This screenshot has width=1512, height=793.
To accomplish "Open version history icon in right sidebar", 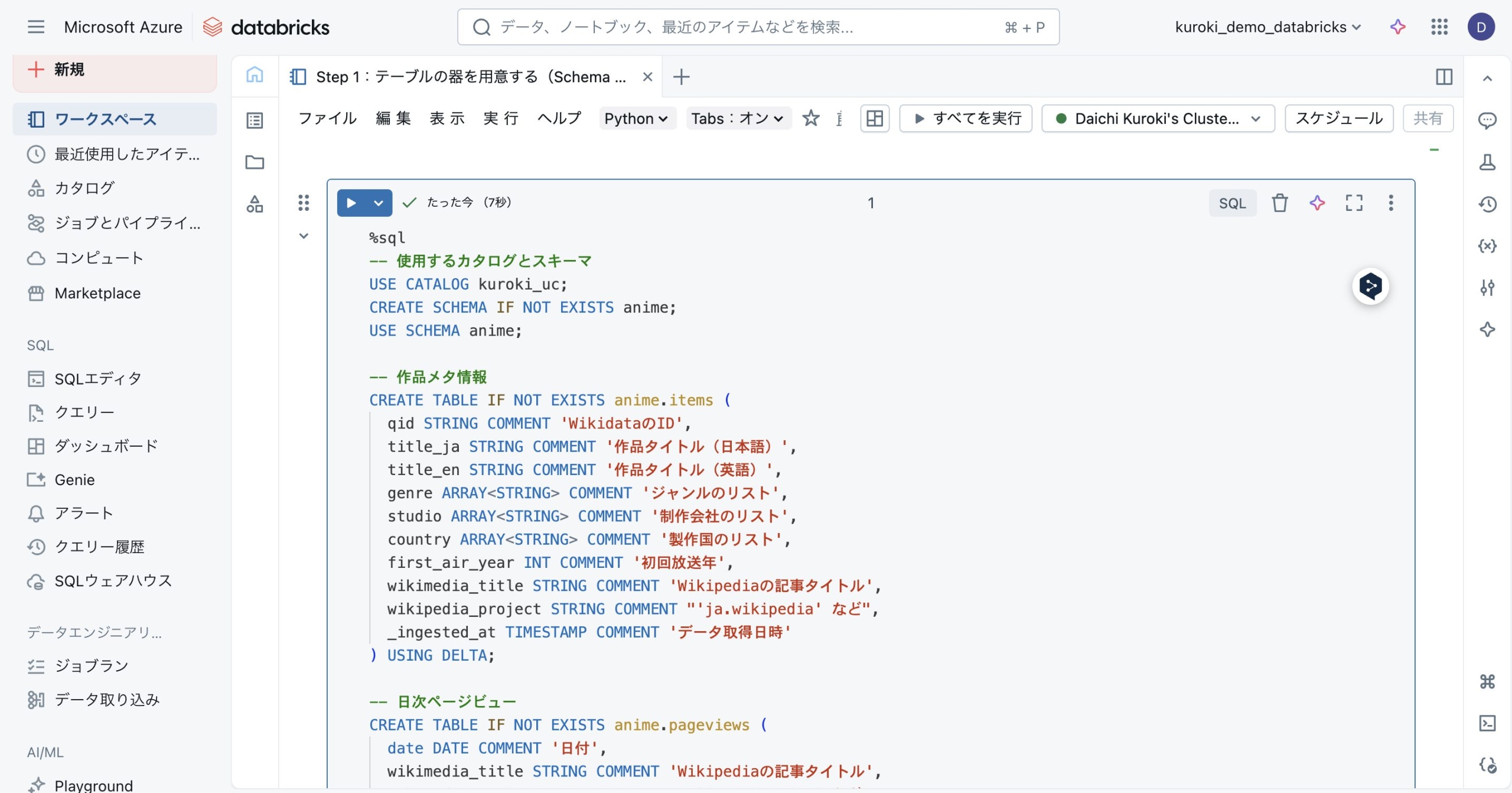I will pyautogui.click(x=1487, y=204).
